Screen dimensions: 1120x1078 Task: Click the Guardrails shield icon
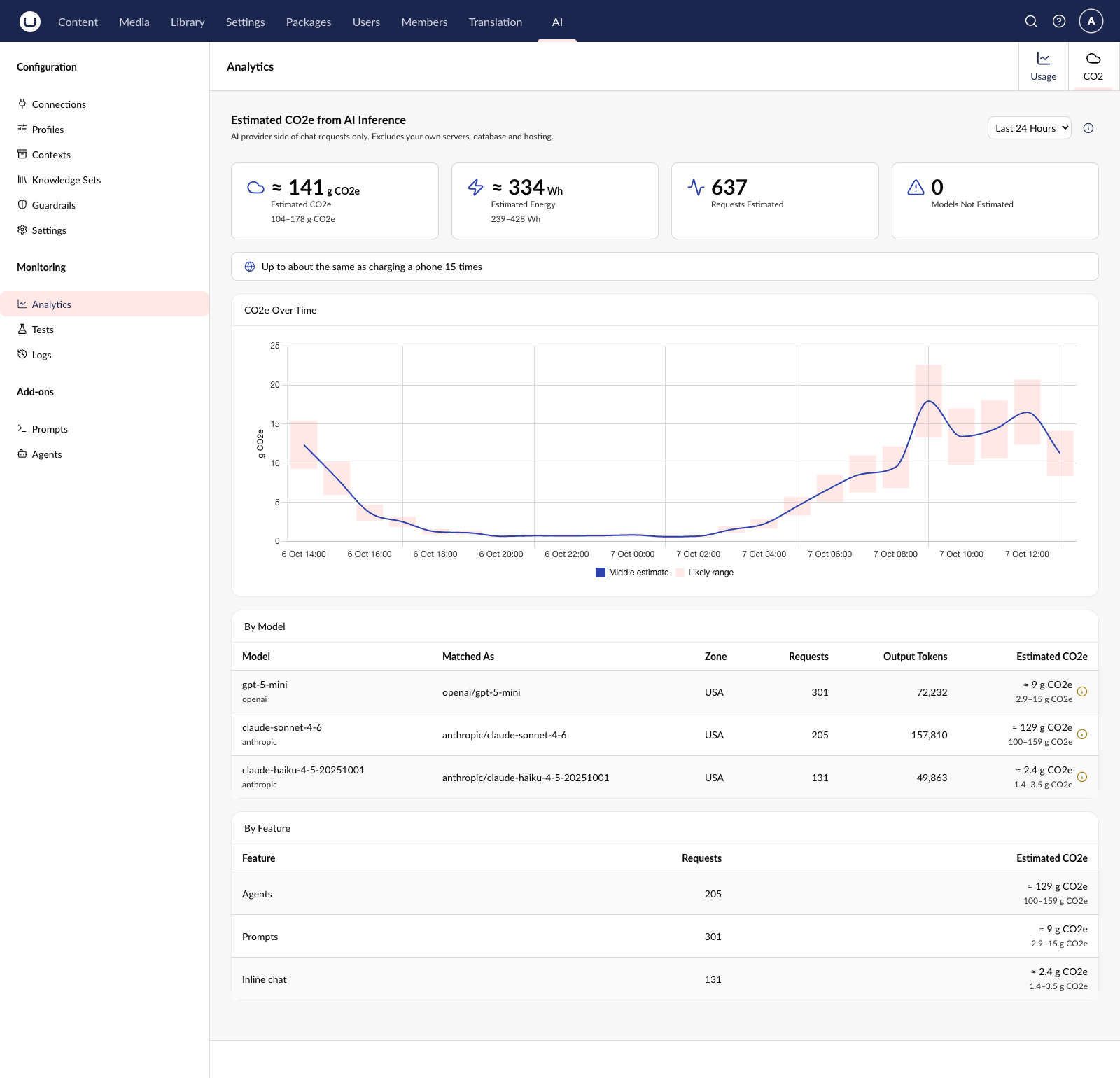click(x=22, y=204)
